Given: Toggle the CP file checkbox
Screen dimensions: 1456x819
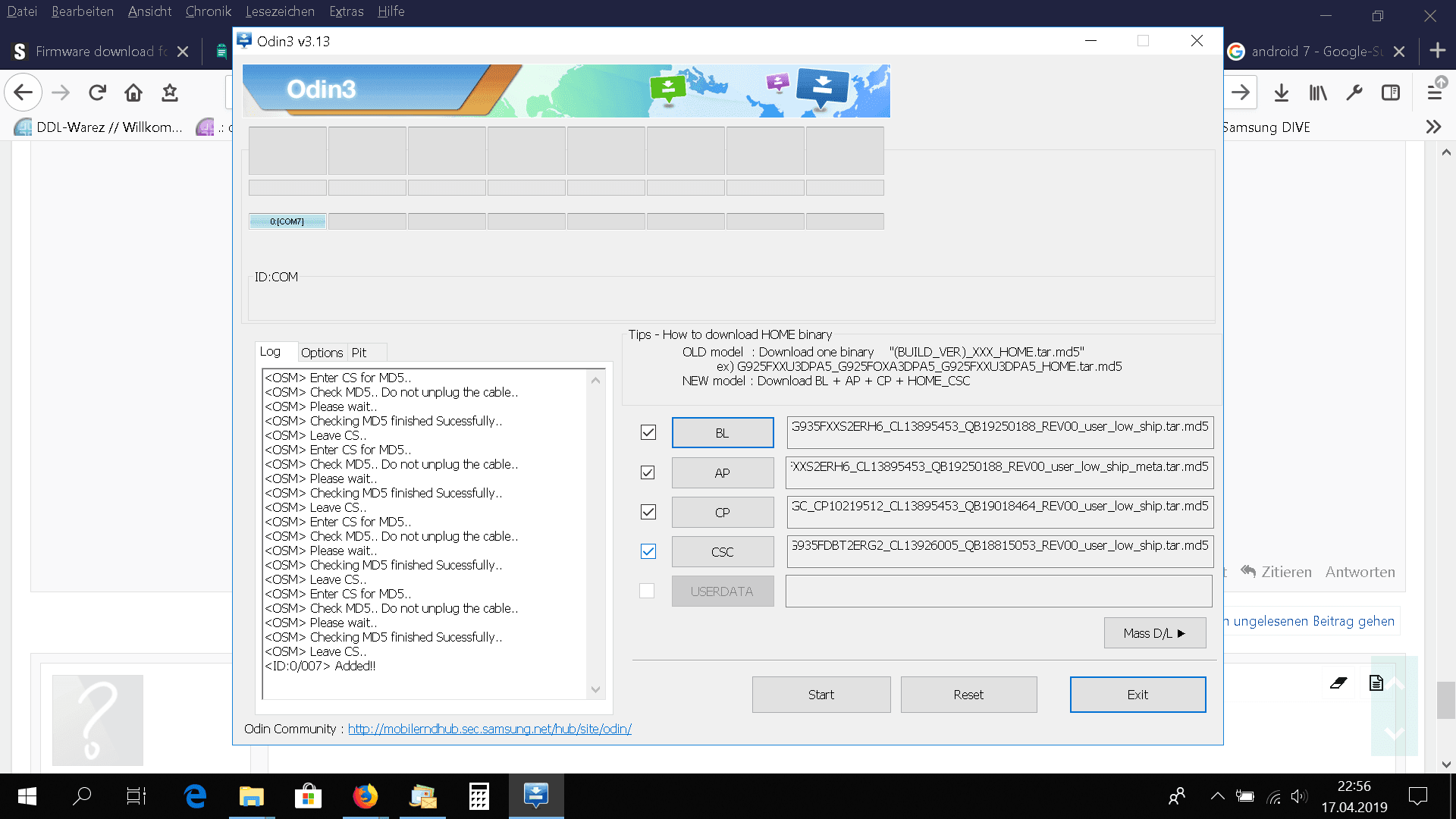Looking at the screenshot, I should pyautogui.click(x=648, y=512).
